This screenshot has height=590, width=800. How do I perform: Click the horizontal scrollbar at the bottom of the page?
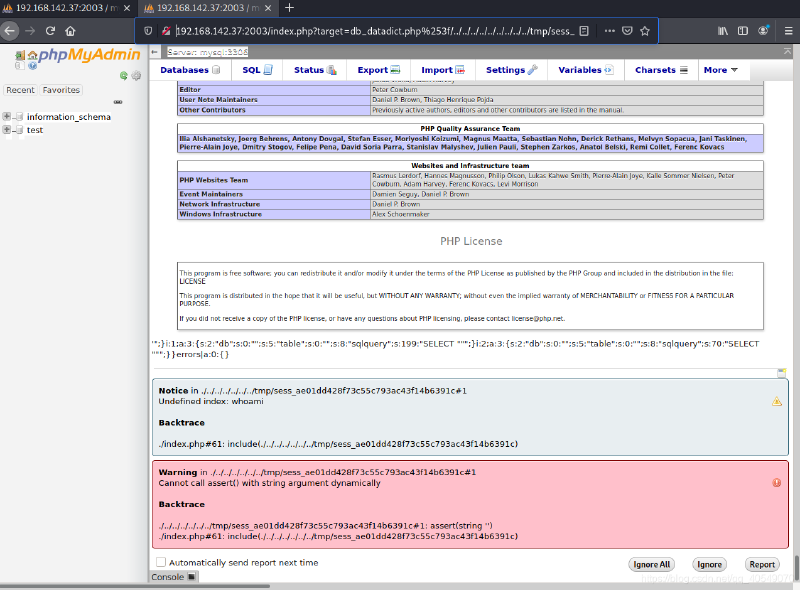[x=135, y=586]
